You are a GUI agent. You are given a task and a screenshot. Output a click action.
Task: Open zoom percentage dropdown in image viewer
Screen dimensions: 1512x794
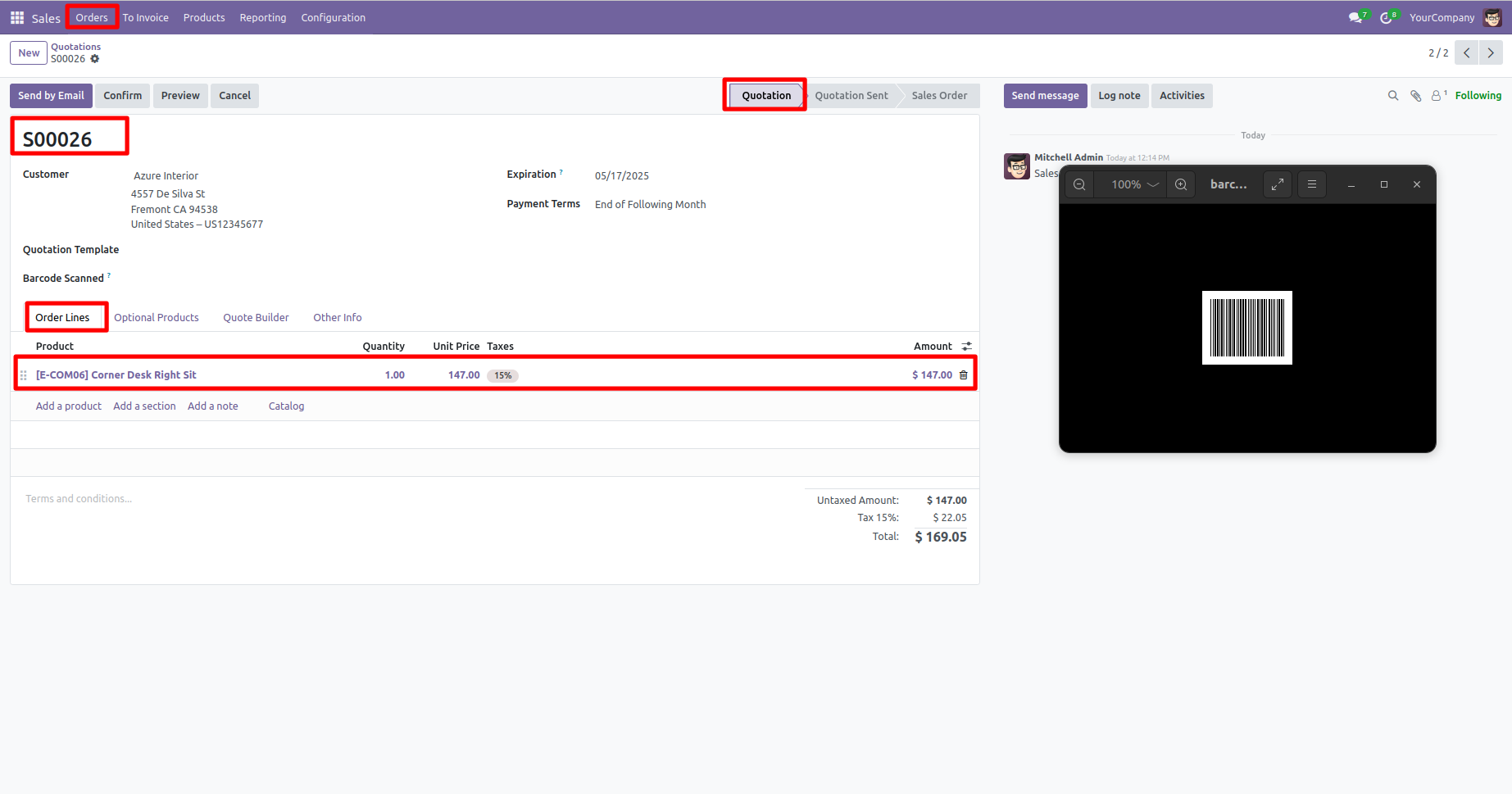point(1134,184)
